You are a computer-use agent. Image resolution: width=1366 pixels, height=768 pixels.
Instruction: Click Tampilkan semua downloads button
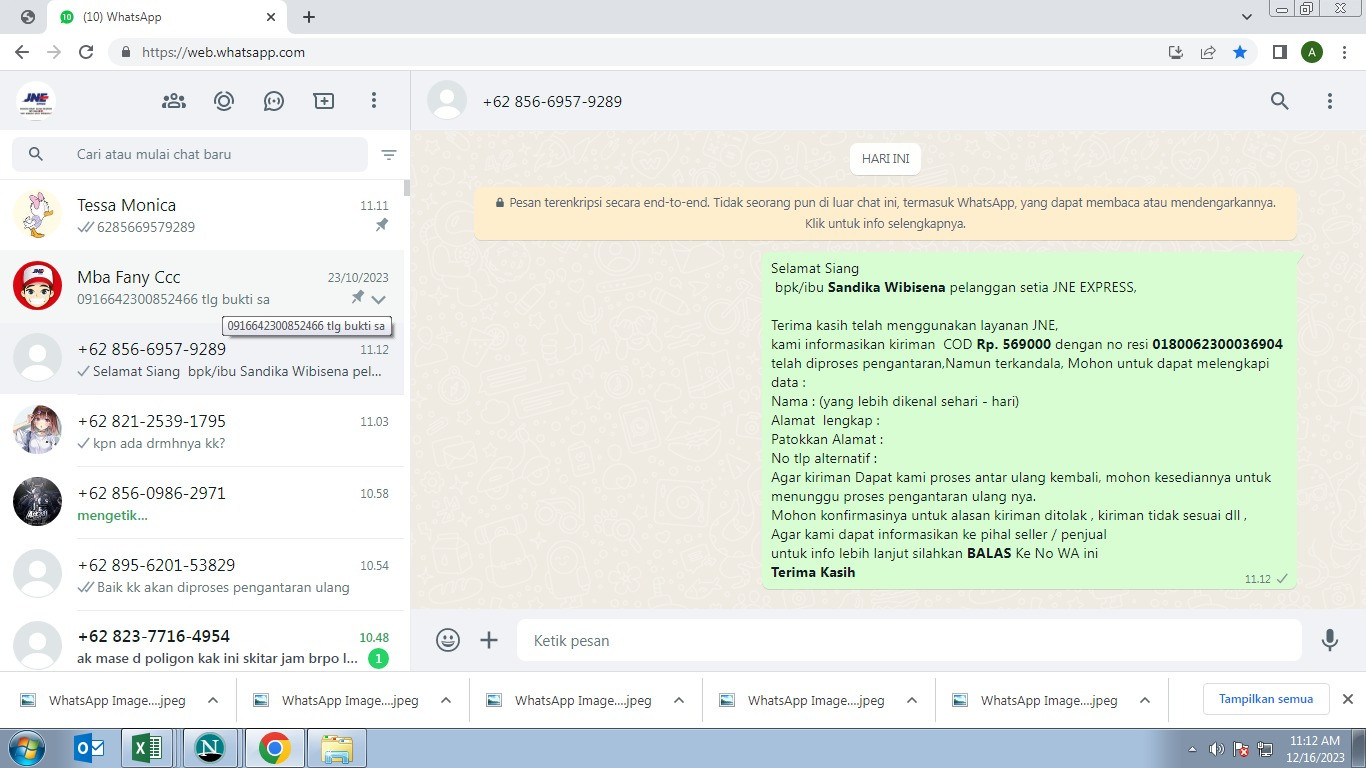pyautogui.click(x=1266, y=699)
